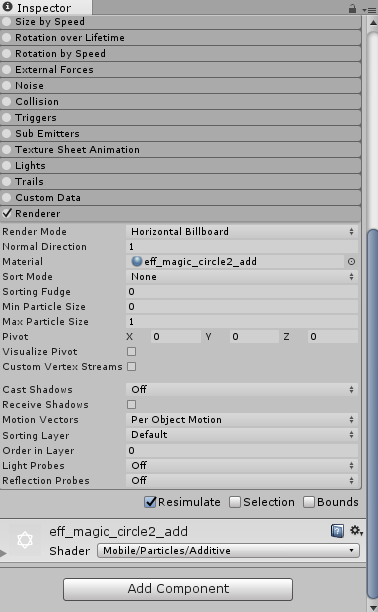Open Render Mode dropdown
378x612 pixels.
tap(242, 231)
